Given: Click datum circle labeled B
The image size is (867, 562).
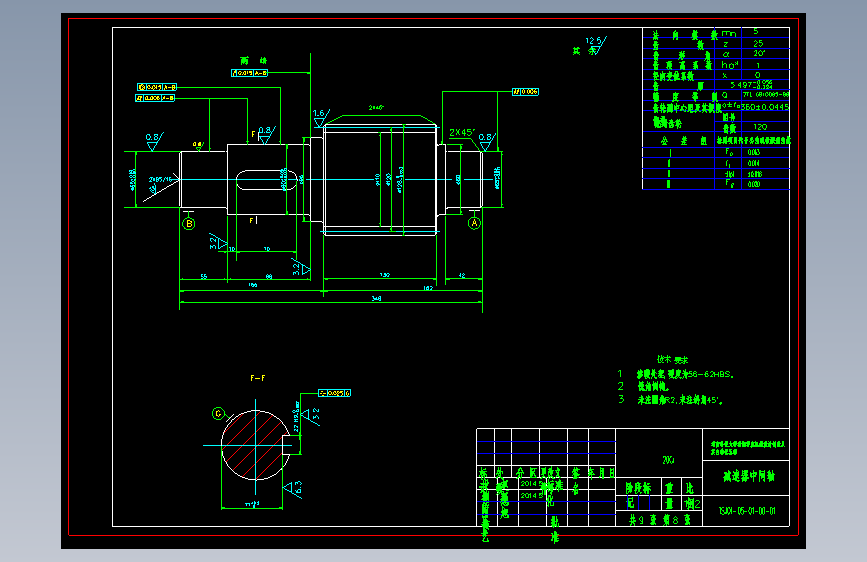Looking at the screenshot, I should point(189,224).
